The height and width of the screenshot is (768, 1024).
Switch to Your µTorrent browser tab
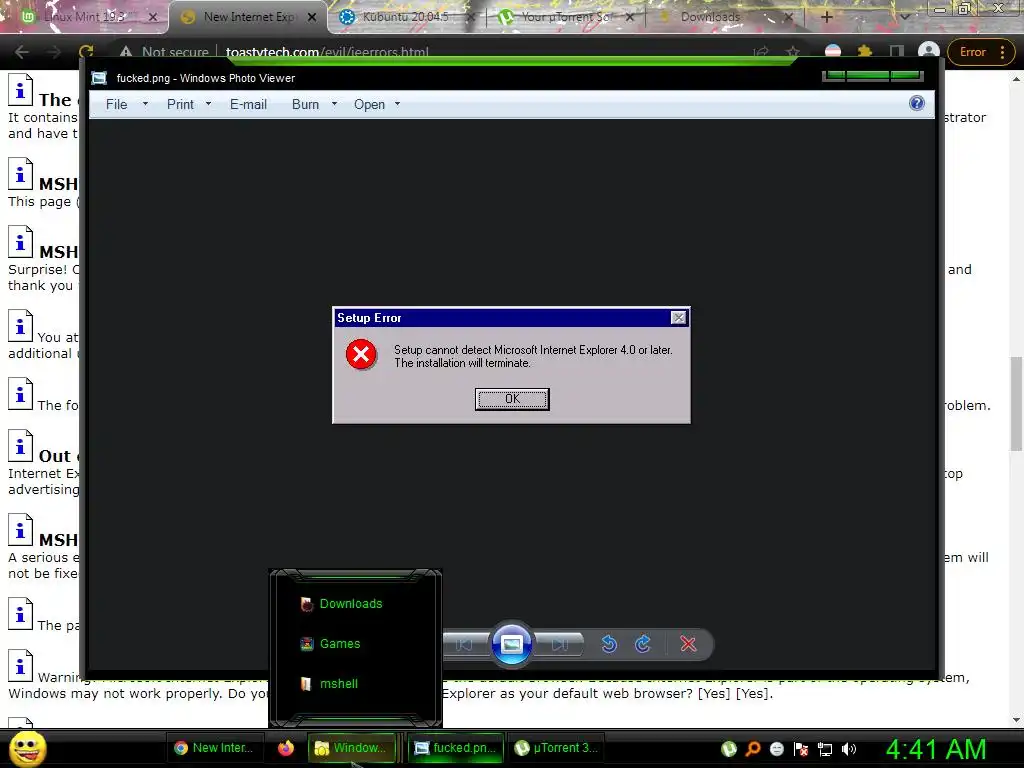[566, 17]
